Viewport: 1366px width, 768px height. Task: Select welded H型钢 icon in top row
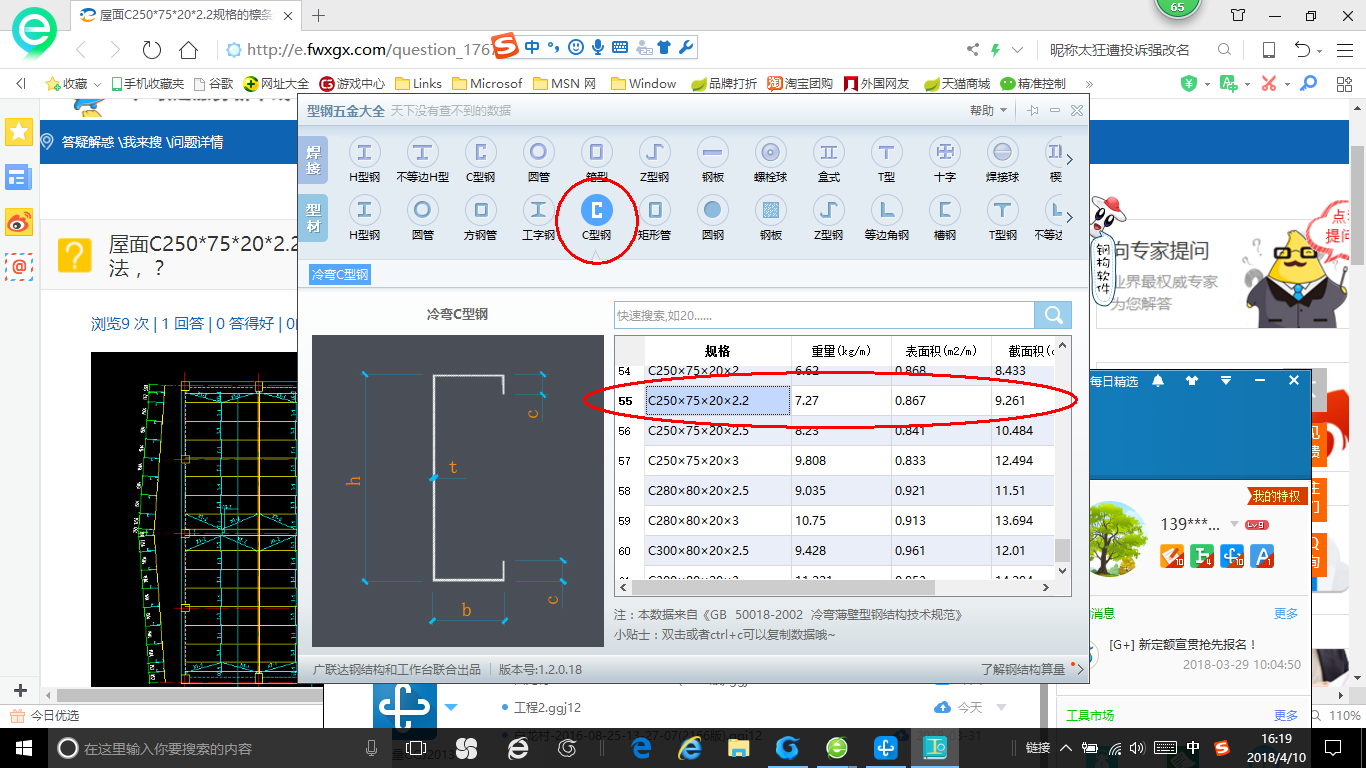pyautogui.click(x=364, y=152)
